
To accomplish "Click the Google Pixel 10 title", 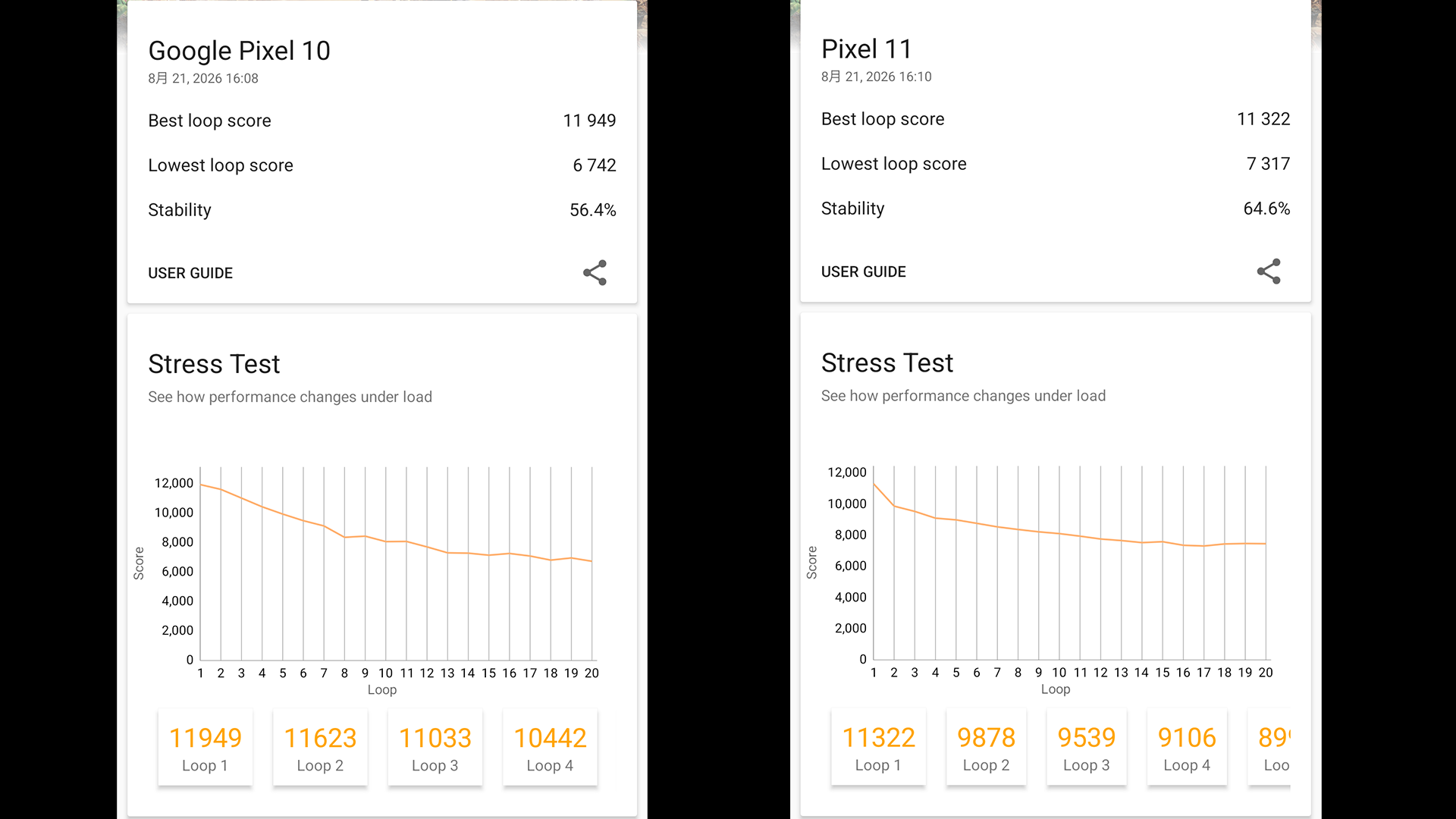I will [x=239, y=51].
